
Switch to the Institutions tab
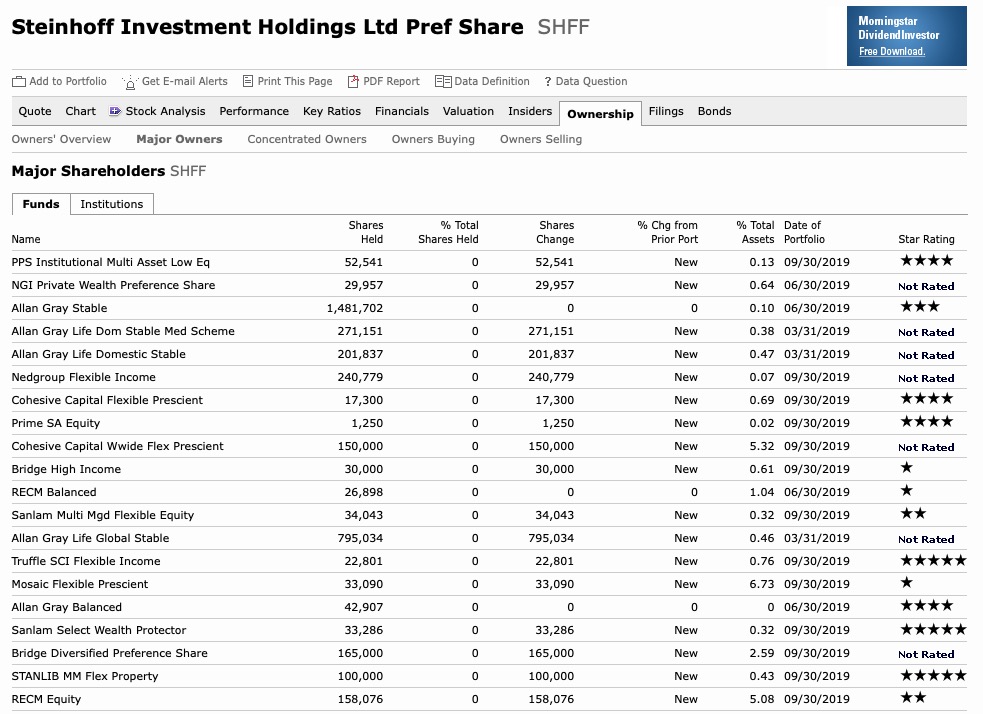pyautogui.click(x=111, y=204)
